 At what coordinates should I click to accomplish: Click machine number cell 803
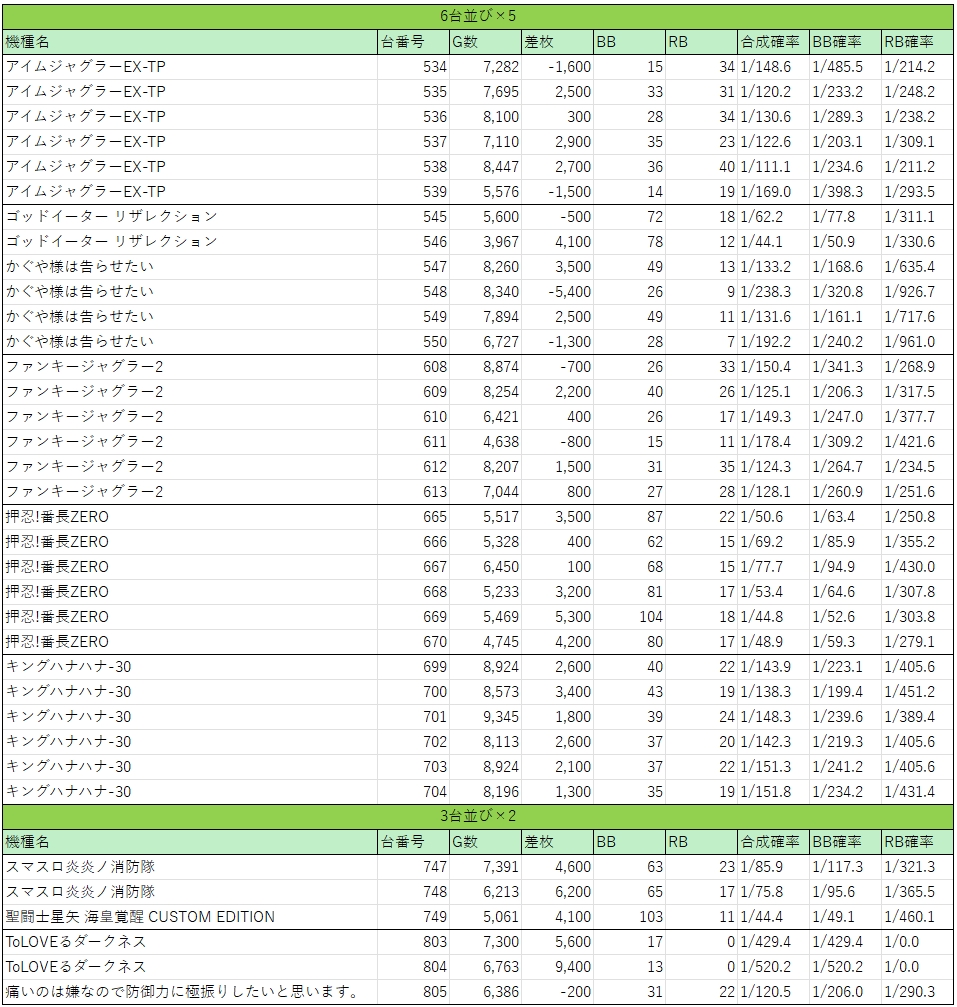[x=414, y=943]
